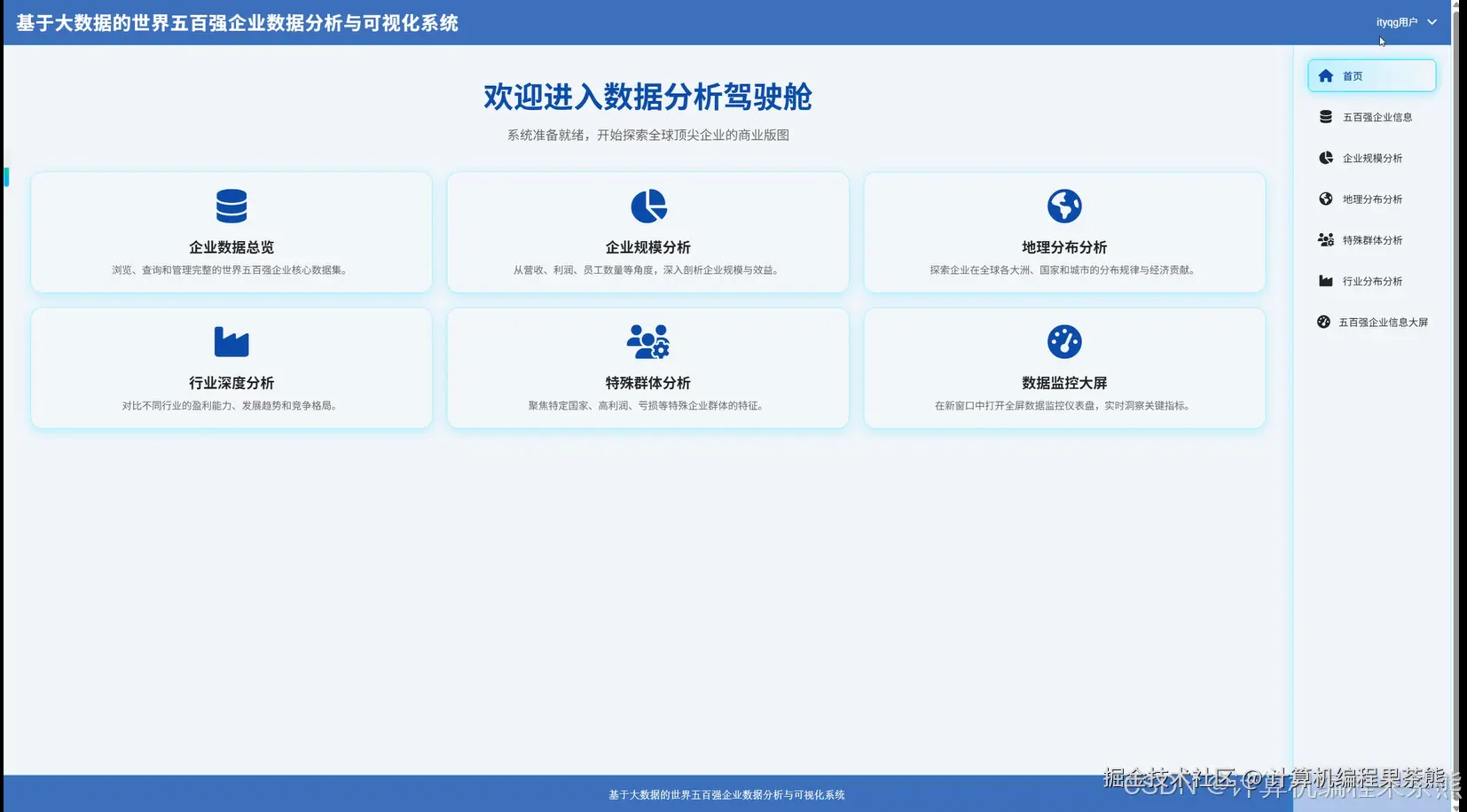
Task: Click the globe icon on 地理分布分析 card
Action: point(1064,206)
